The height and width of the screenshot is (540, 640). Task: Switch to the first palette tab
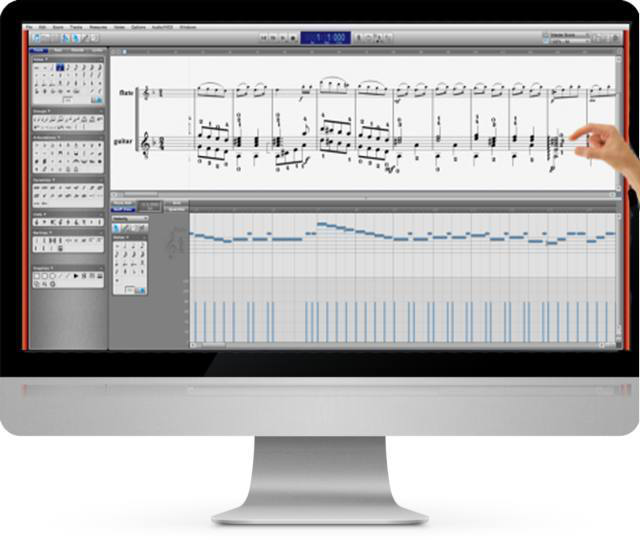tap(39, 49)
